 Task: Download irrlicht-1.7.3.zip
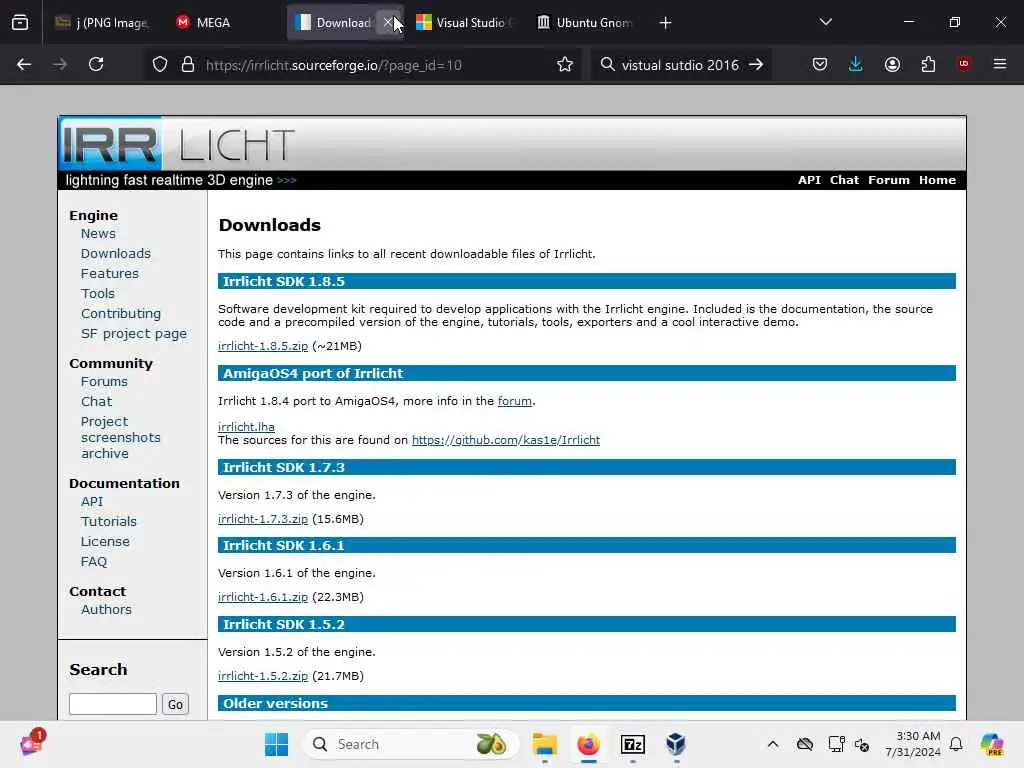tap(263, 519)
